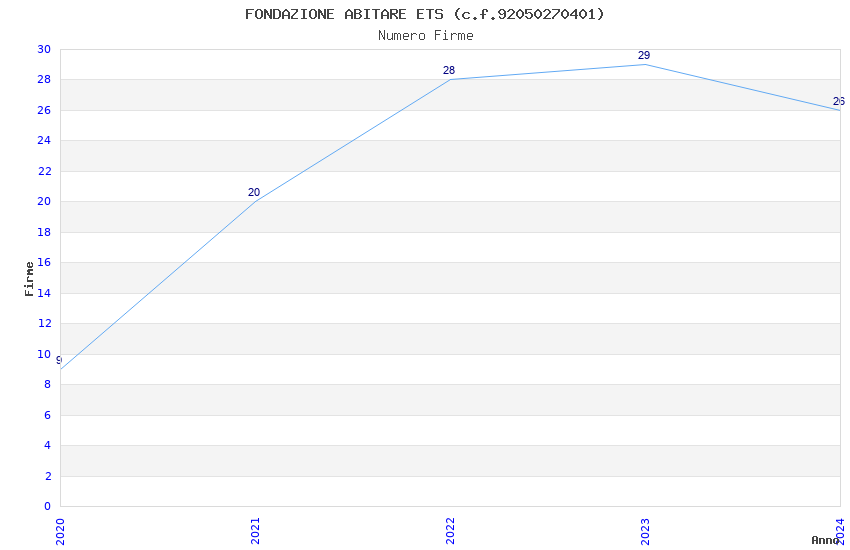
Task: Click the y-axis tick value 14
Action: (44, 293)
